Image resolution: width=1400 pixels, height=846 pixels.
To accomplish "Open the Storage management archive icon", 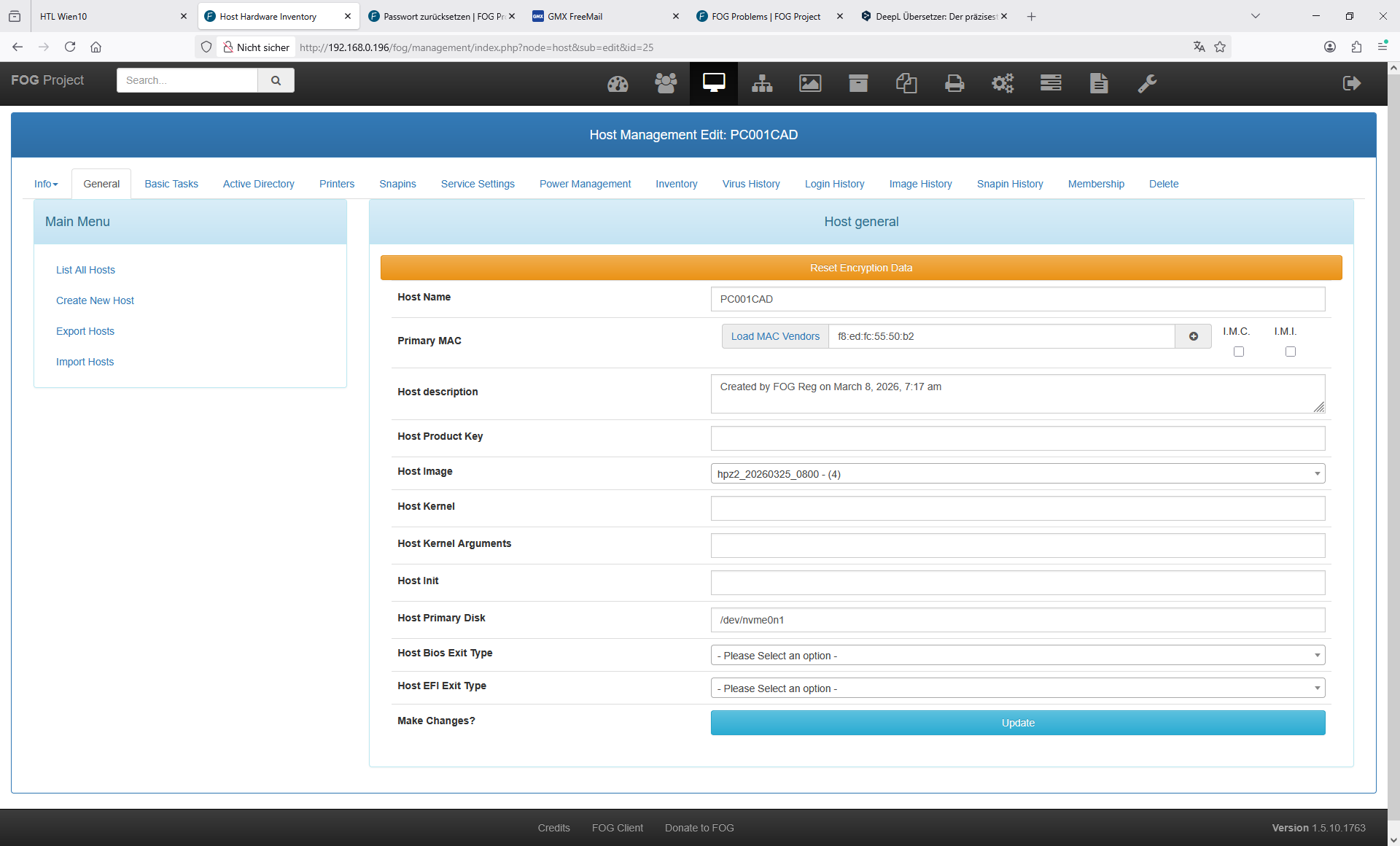I will point(858,84).
